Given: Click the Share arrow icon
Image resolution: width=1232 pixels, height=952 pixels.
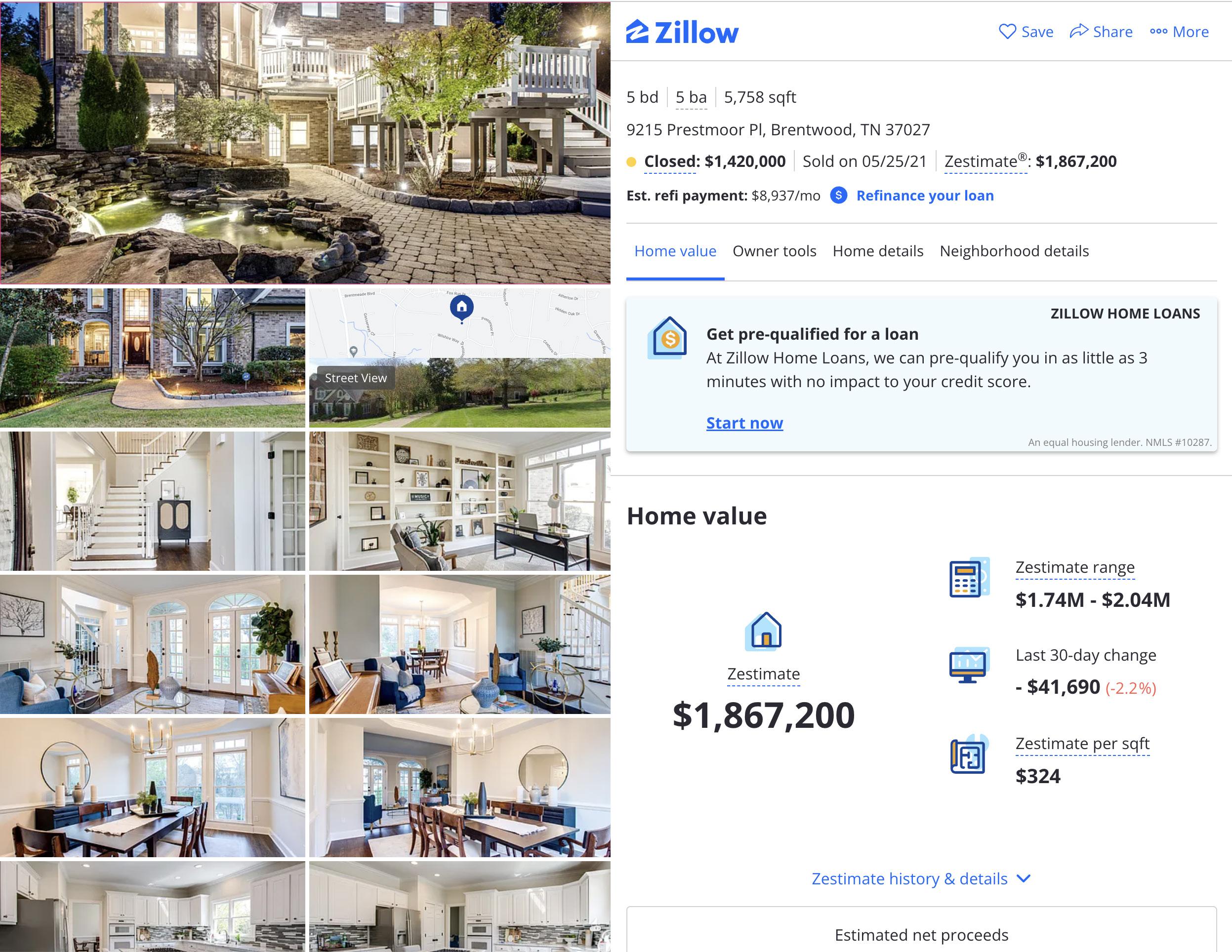Looking at the screenshot, I should tap(1078, 31).
